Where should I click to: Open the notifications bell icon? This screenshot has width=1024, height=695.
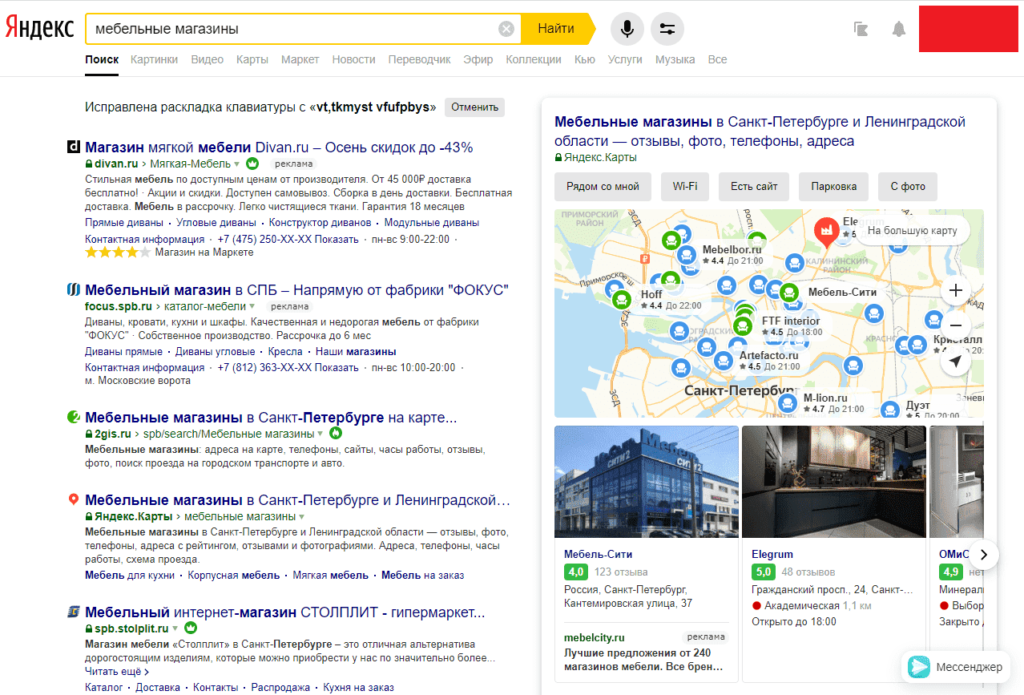click(x=899, y=29)
